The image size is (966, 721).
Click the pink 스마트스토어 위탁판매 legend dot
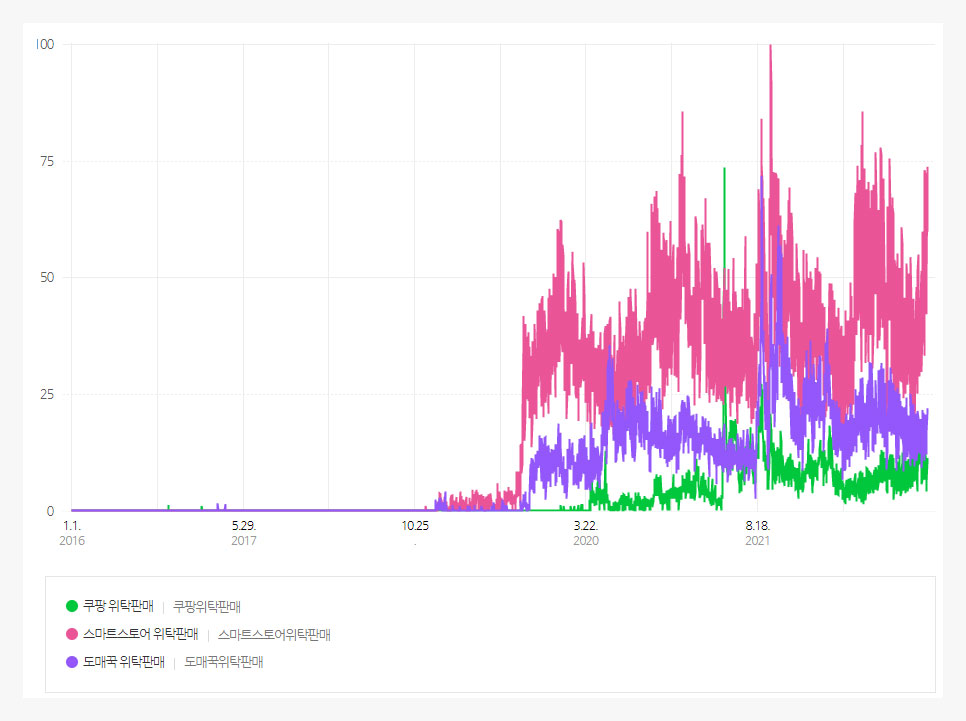coord(72,634)
